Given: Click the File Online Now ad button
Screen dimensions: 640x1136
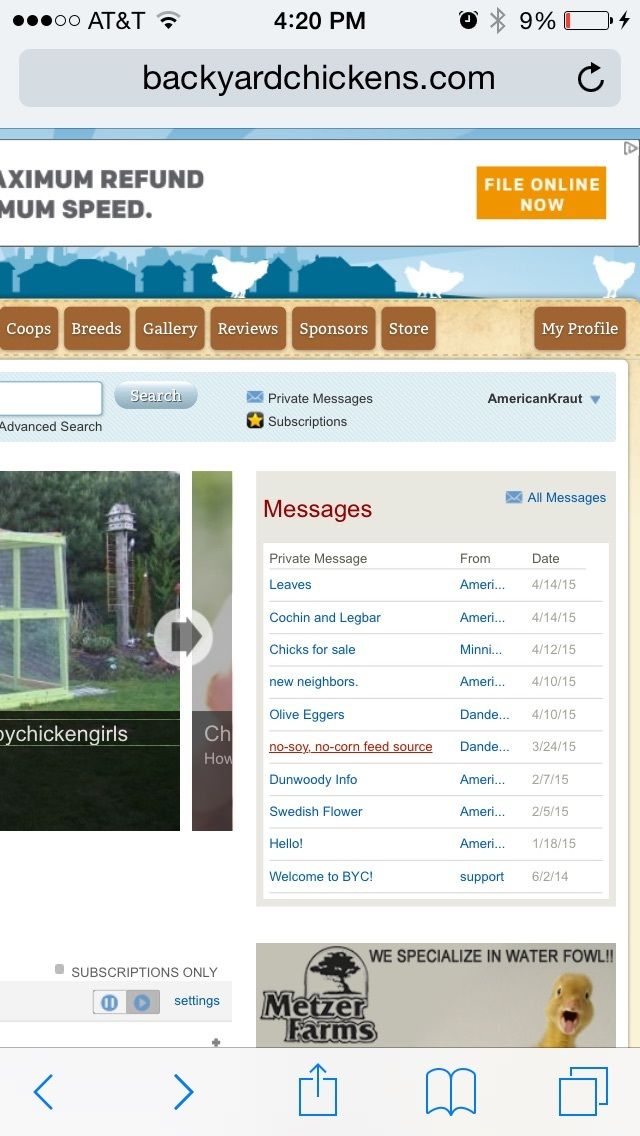Looking at the screenshot, I should 541,193.
